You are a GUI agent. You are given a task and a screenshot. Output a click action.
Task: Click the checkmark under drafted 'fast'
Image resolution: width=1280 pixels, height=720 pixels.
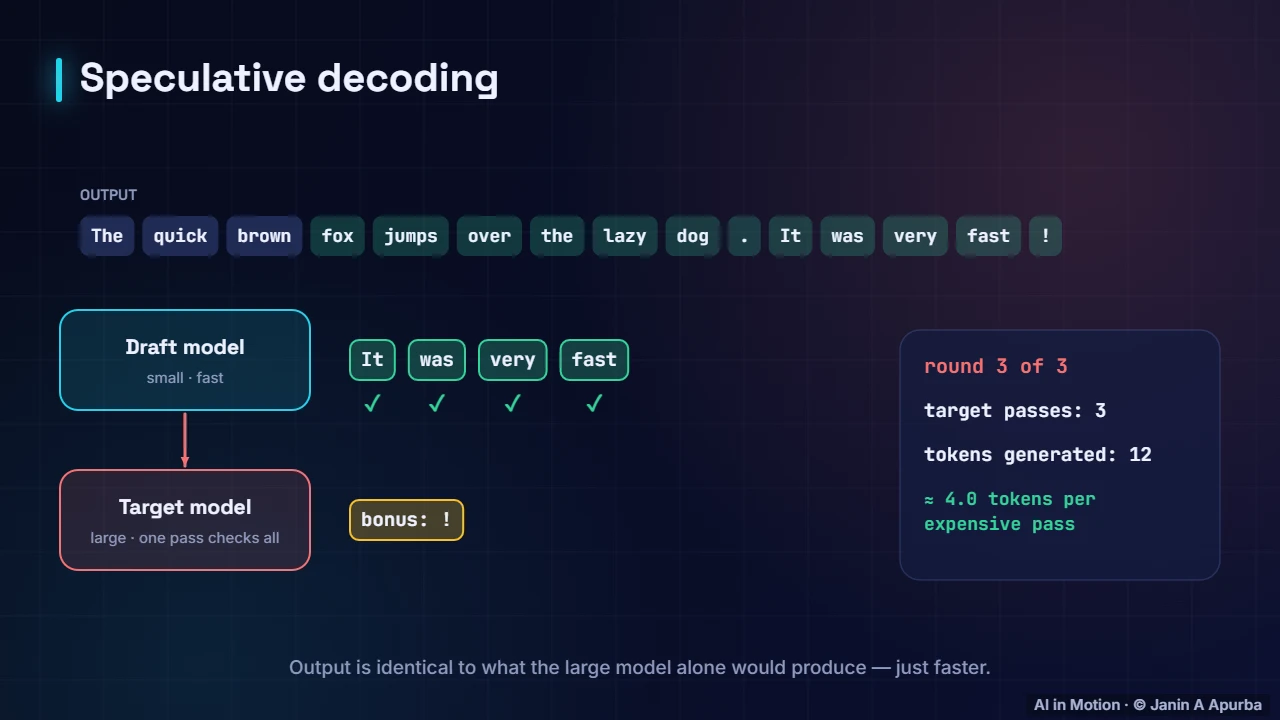[x=594, y=404]
